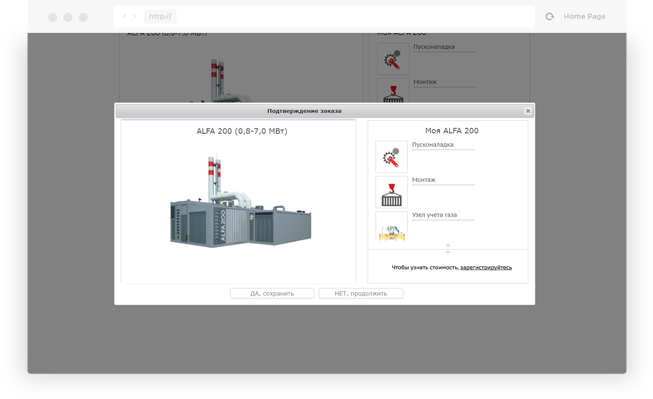Click the browser reload icon
653x399 pixels.
(x=550, y=17)
